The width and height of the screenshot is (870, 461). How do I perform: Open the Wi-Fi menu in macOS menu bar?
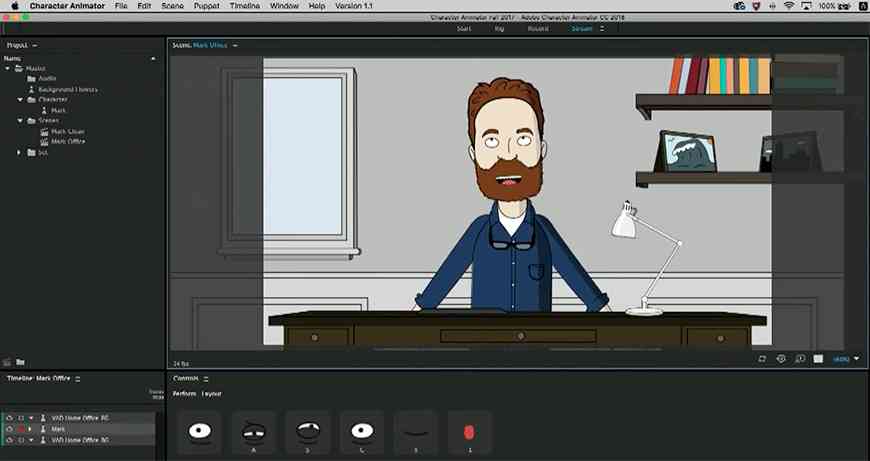[x=788, y=6]
